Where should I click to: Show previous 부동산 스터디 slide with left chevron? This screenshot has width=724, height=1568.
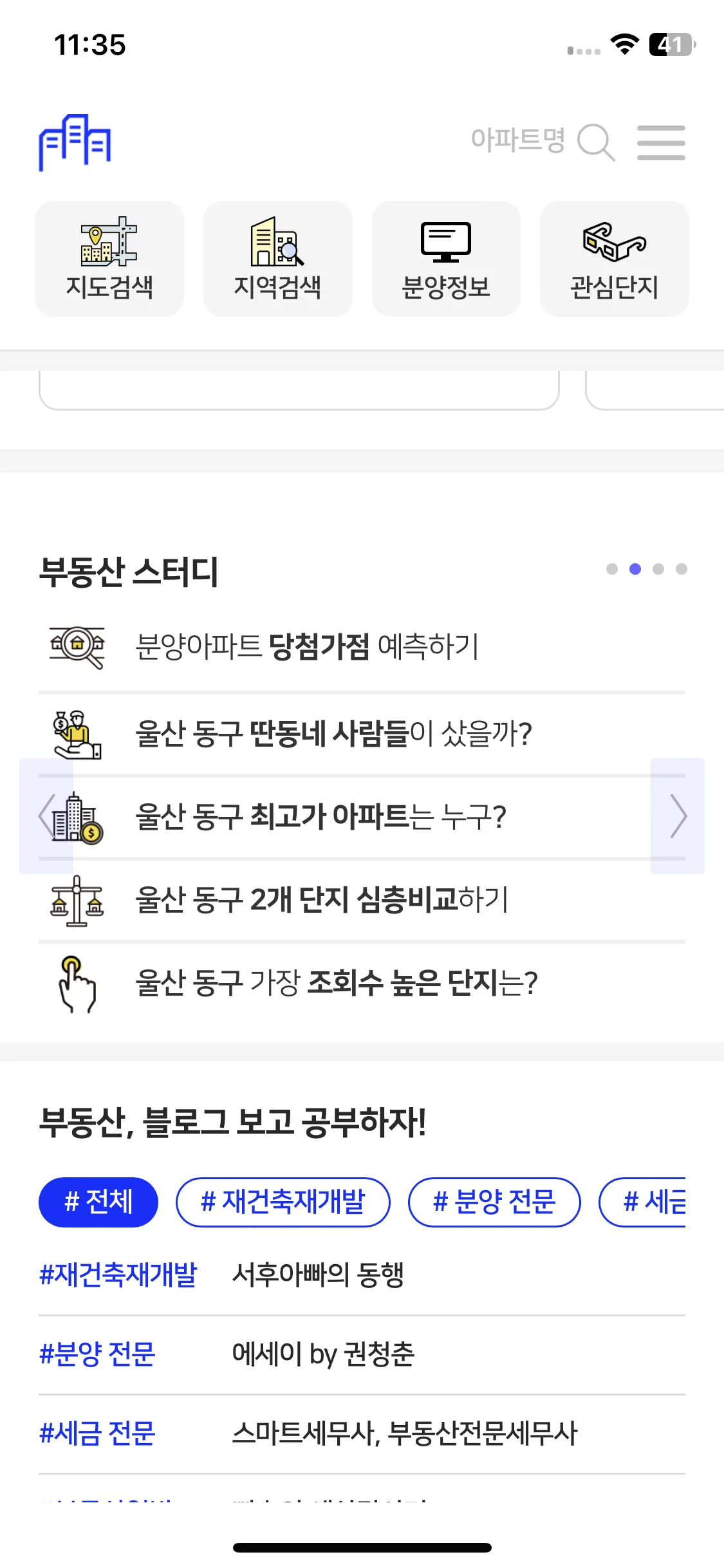[x=46, y=816]
